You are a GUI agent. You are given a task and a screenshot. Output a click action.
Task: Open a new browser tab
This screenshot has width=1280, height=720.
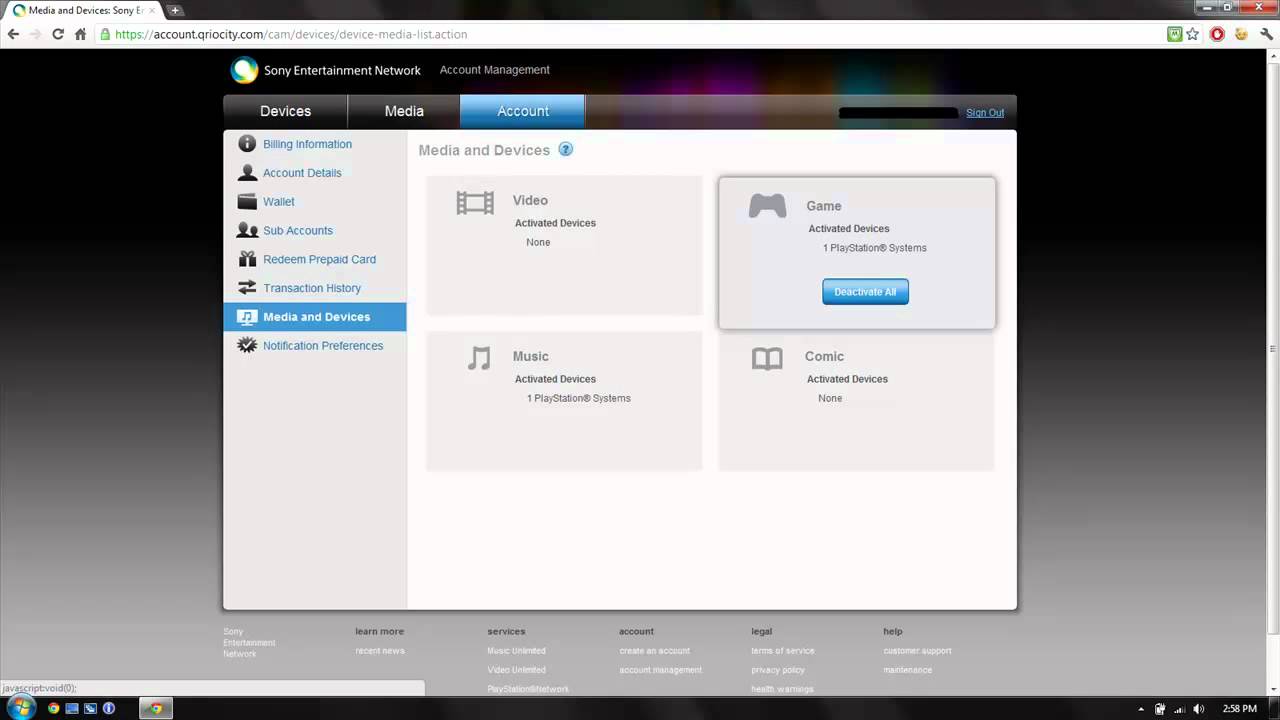(175, 10)
